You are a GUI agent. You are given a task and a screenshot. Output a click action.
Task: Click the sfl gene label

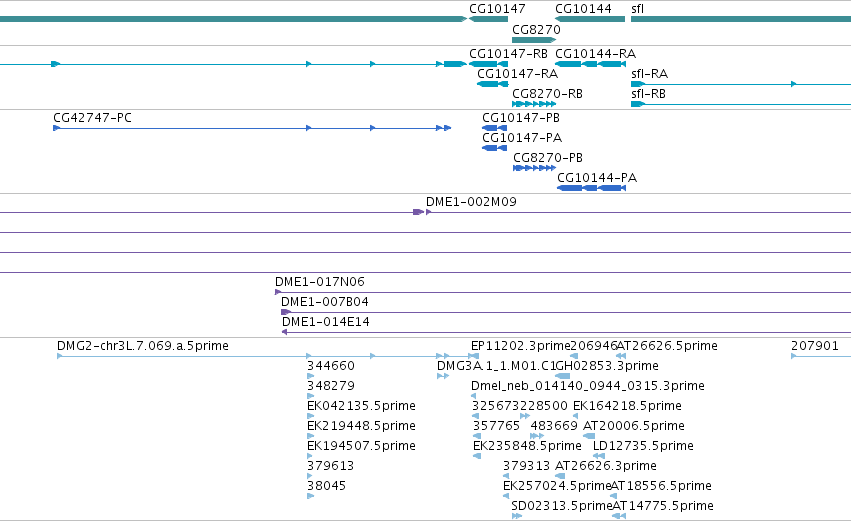[x=637, y=9]
